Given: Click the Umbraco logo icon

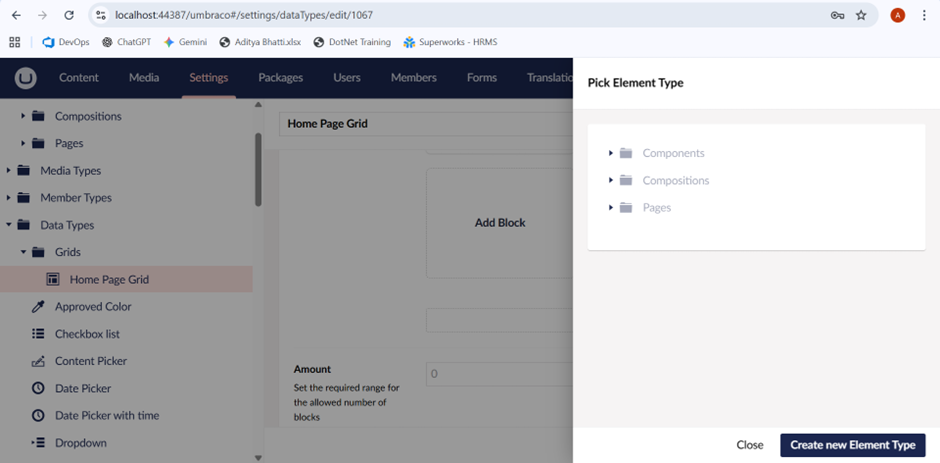Looking at the screenshot, I should 25,78.
